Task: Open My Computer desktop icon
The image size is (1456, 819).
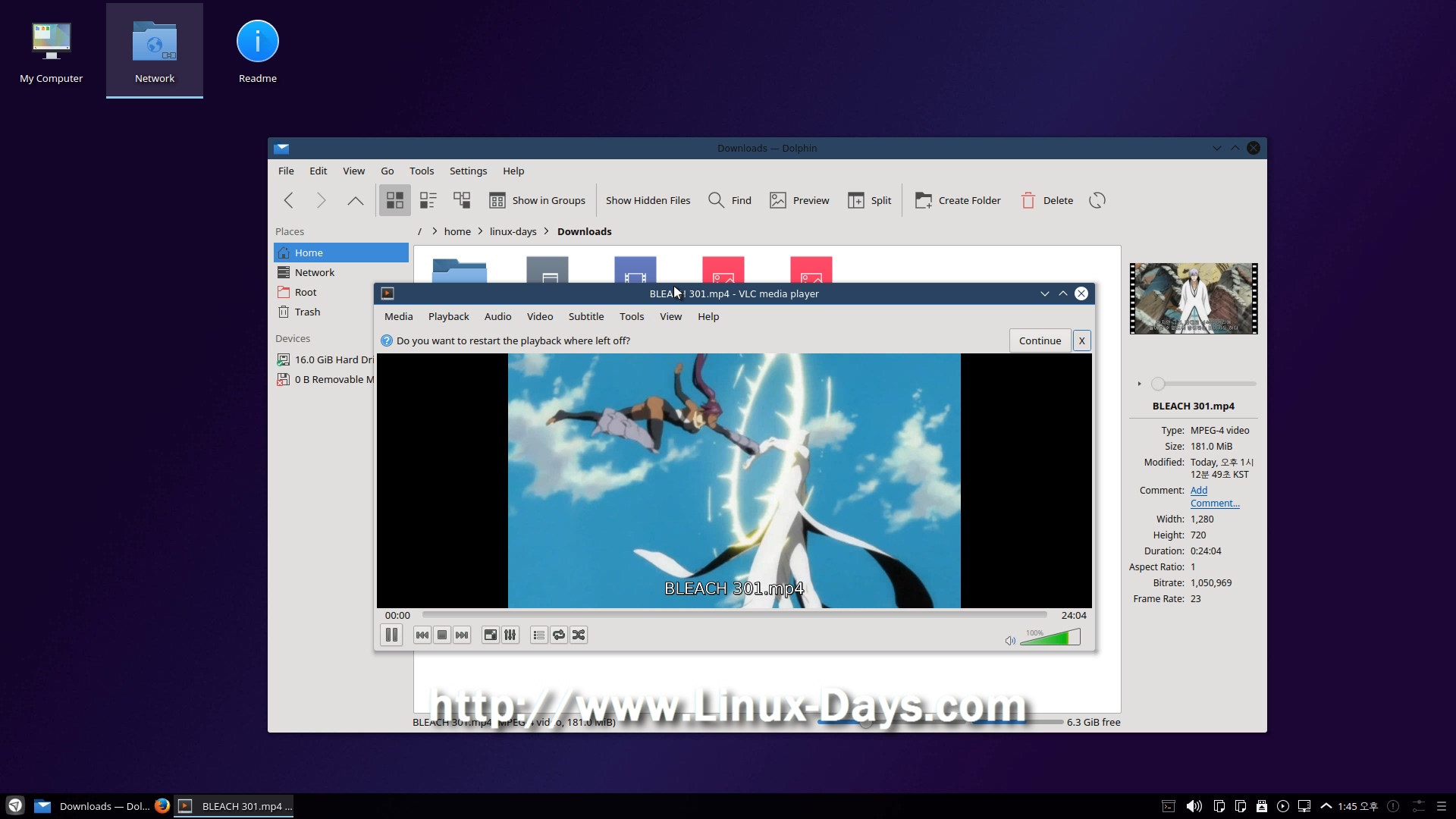Action: point(52,52)
